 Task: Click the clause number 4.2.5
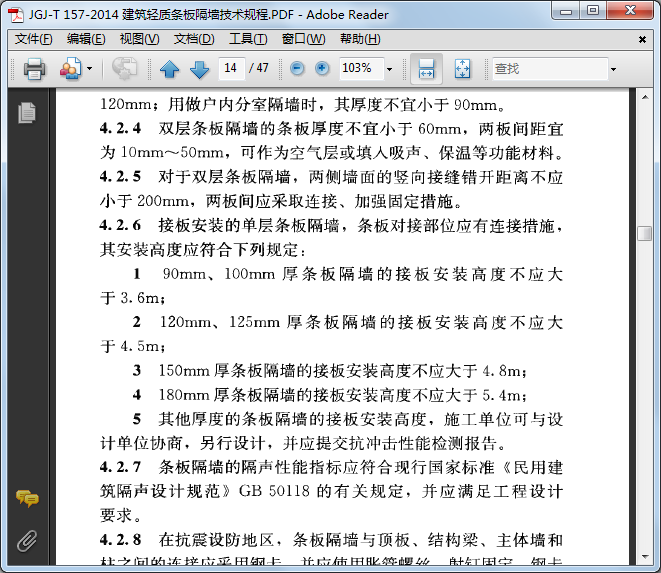pyautogui.click(x=120, y=177)
